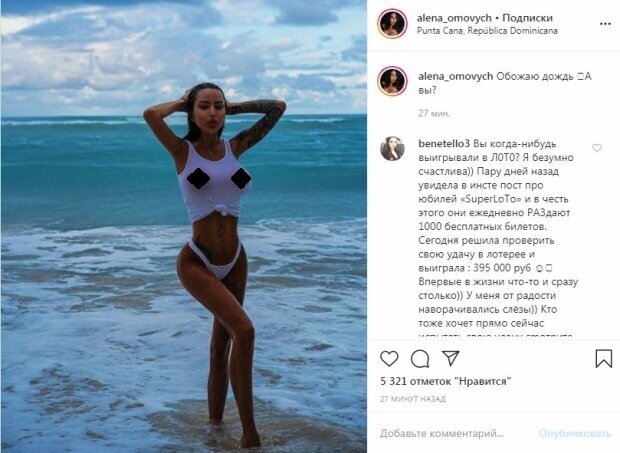
Task: Click the 27 мин. caption time label
Action: pos(434,113)
